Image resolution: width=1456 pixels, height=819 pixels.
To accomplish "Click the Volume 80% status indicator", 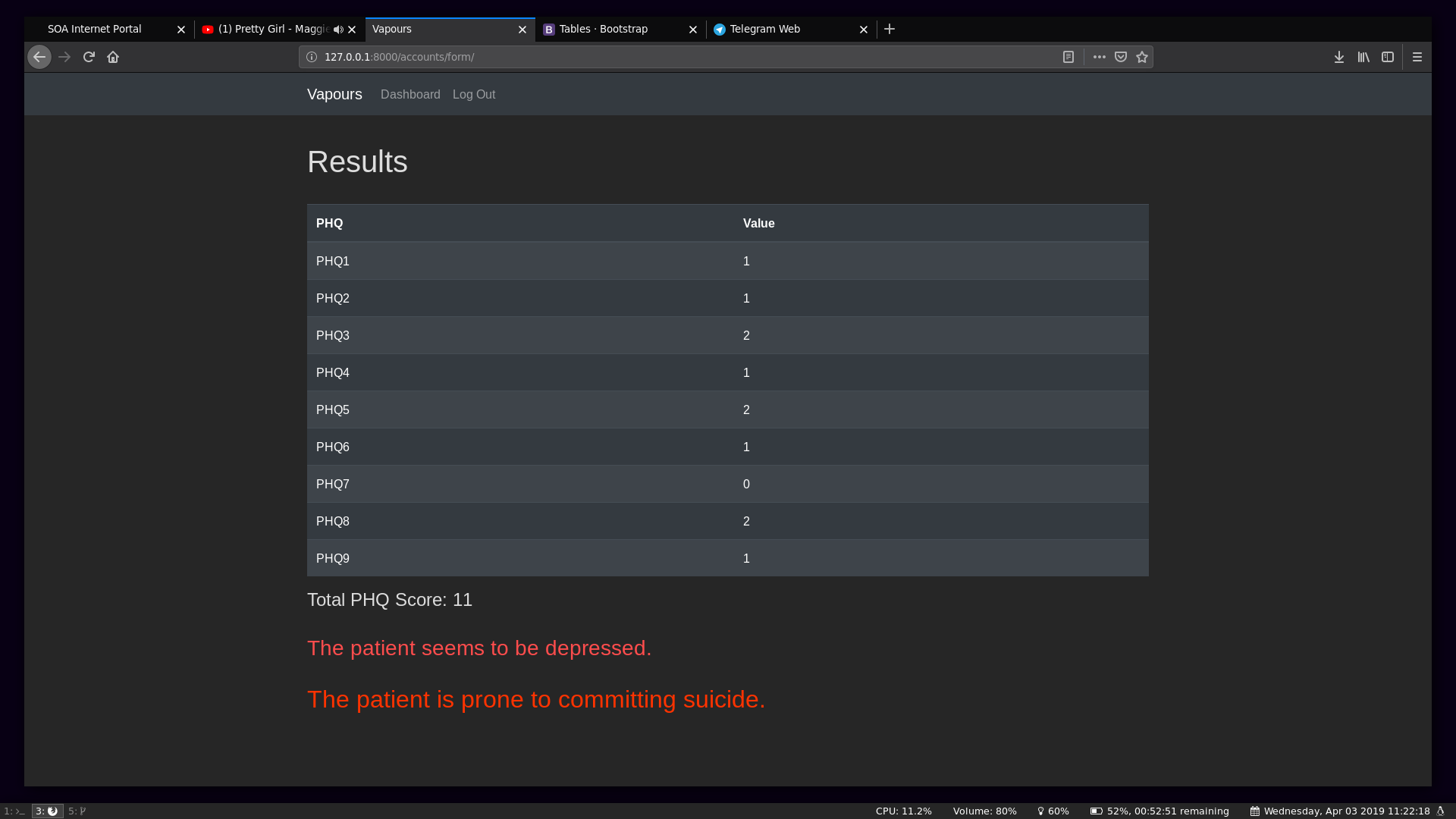I will pos(984,811).
